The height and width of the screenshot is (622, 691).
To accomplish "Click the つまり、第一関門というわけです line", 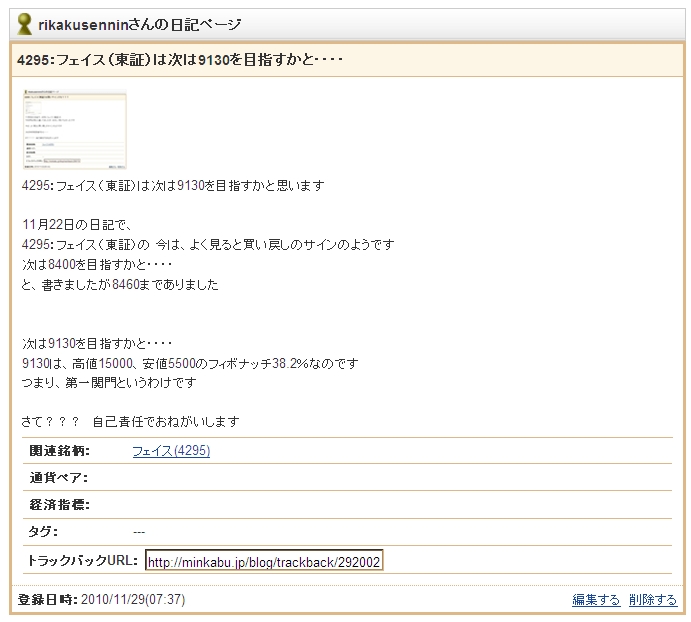I will (109, 382).
